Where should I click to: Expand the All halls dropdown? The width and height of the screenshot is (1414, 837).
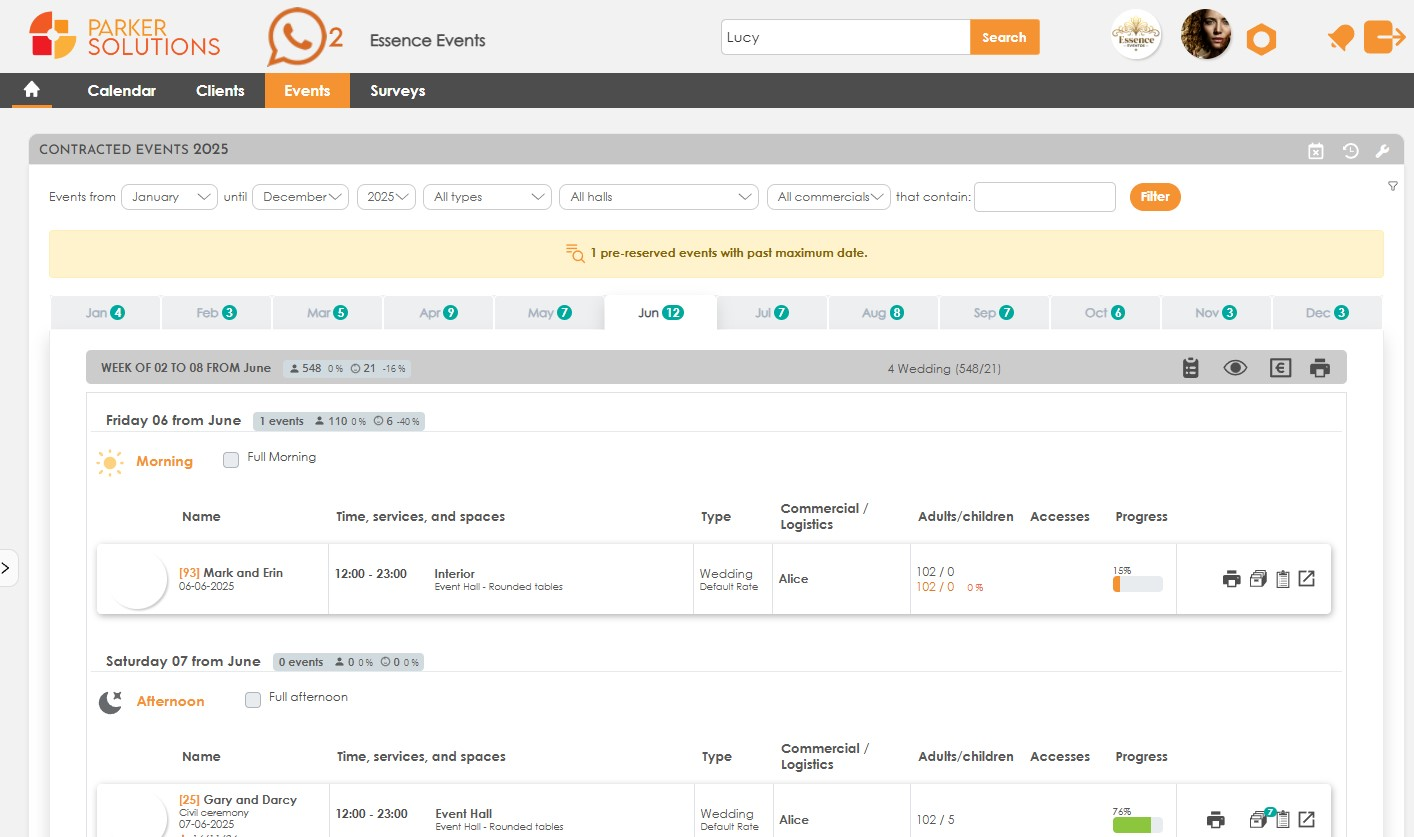coord(658,197)
